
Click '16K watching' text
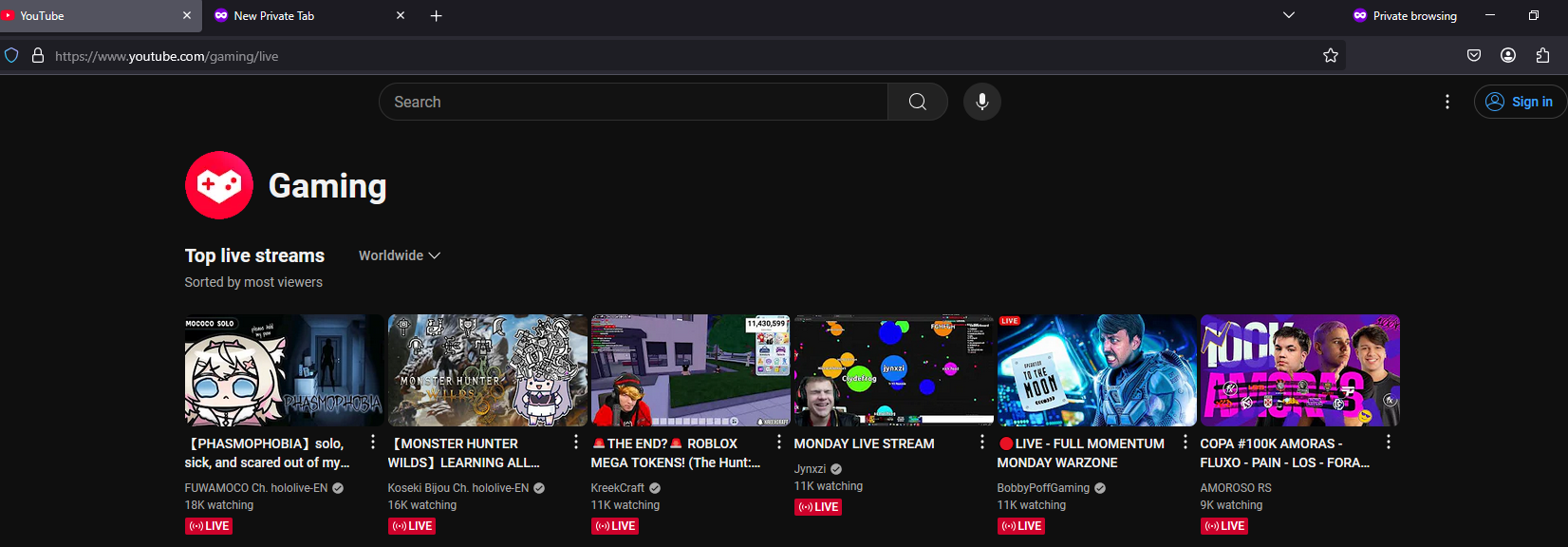coord(422,505)
